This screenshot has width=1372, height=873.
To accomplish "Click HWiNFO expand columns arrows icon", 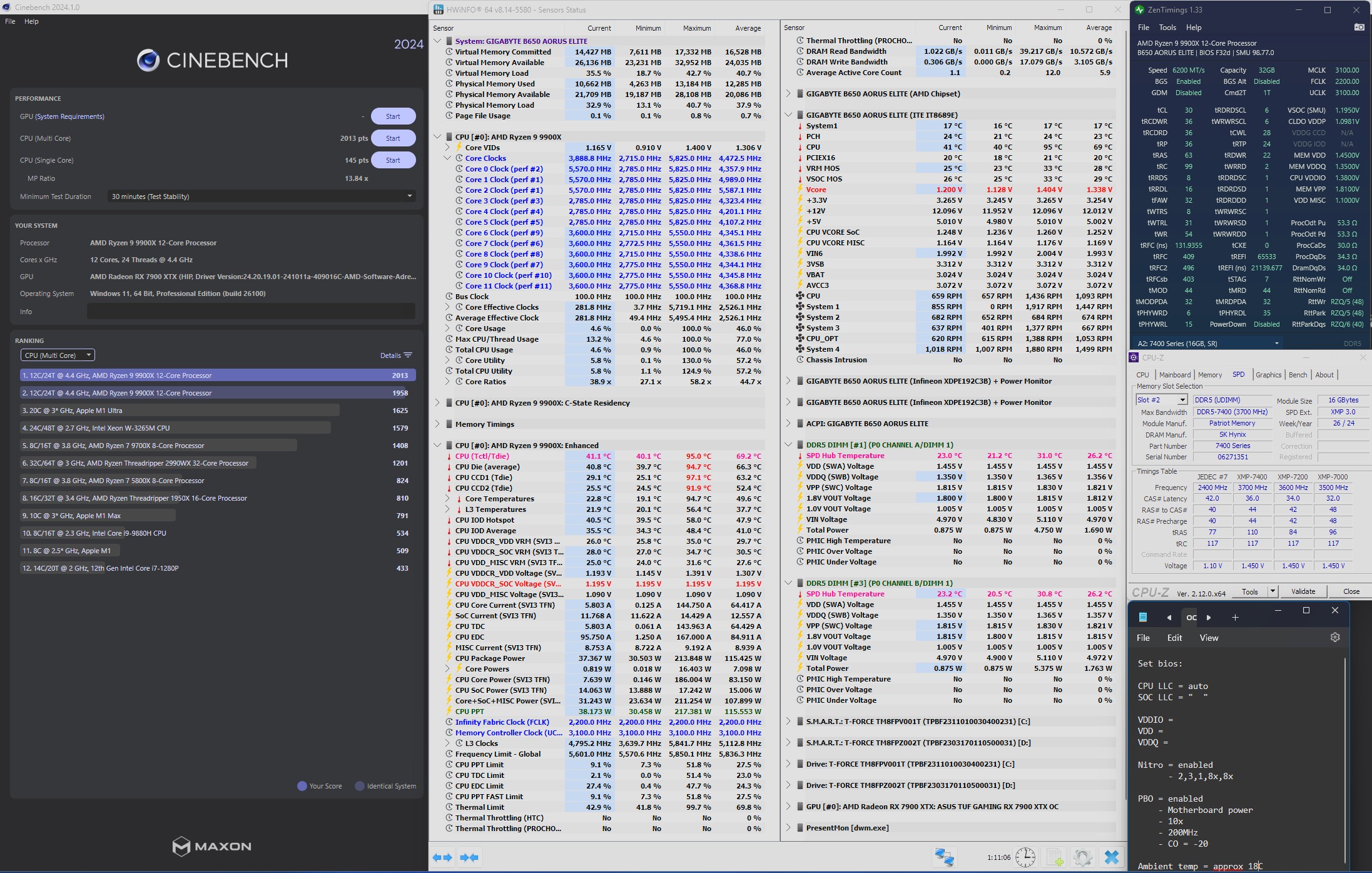I will click(x=442, y=857).
